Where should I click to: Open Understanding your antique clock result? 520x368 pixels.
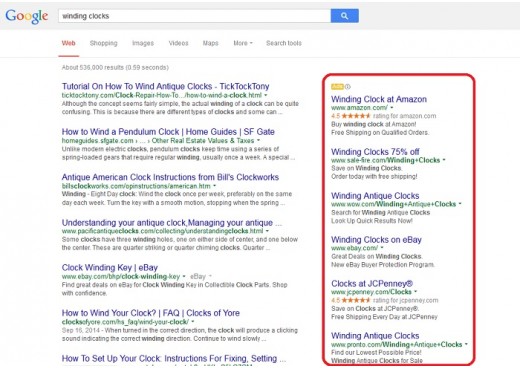click(172, 222)
